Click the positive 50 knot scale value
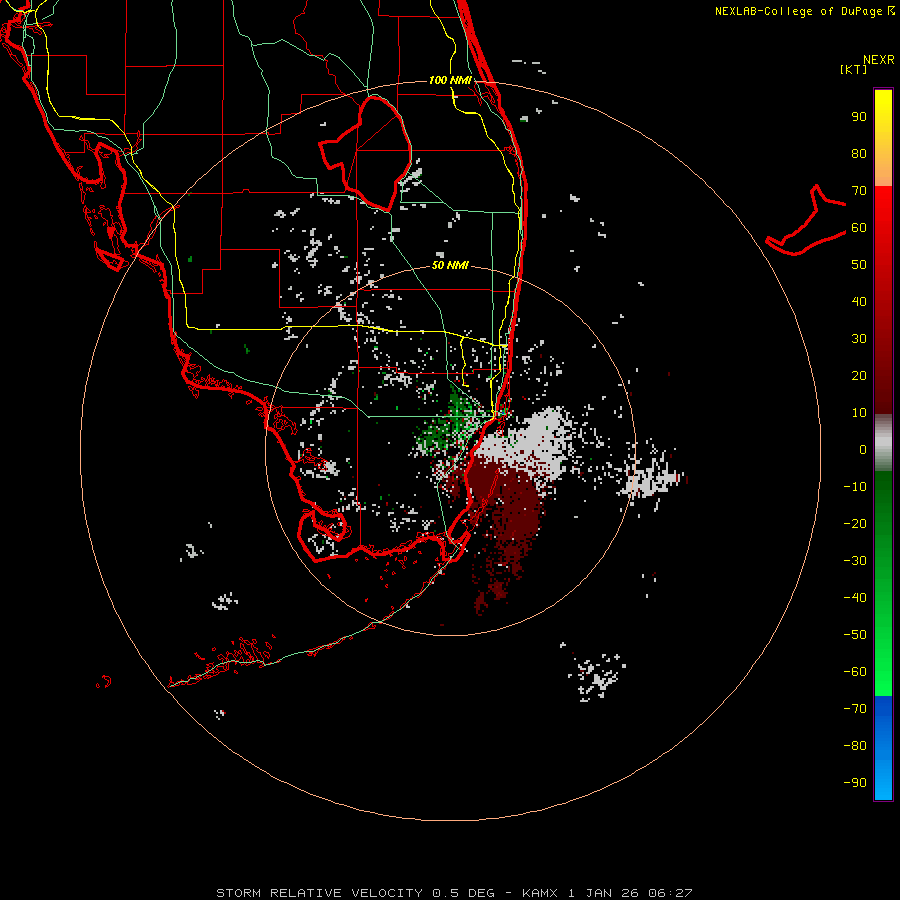Viewport: 900px width, 900px height. click(x=859, y=265)
